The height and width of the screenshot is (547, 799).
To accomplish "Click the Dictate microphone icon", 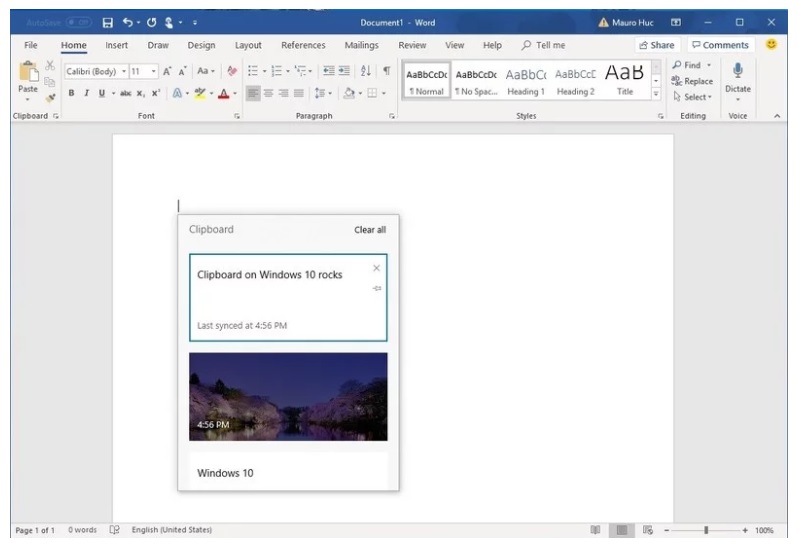I will pos(737,70).
